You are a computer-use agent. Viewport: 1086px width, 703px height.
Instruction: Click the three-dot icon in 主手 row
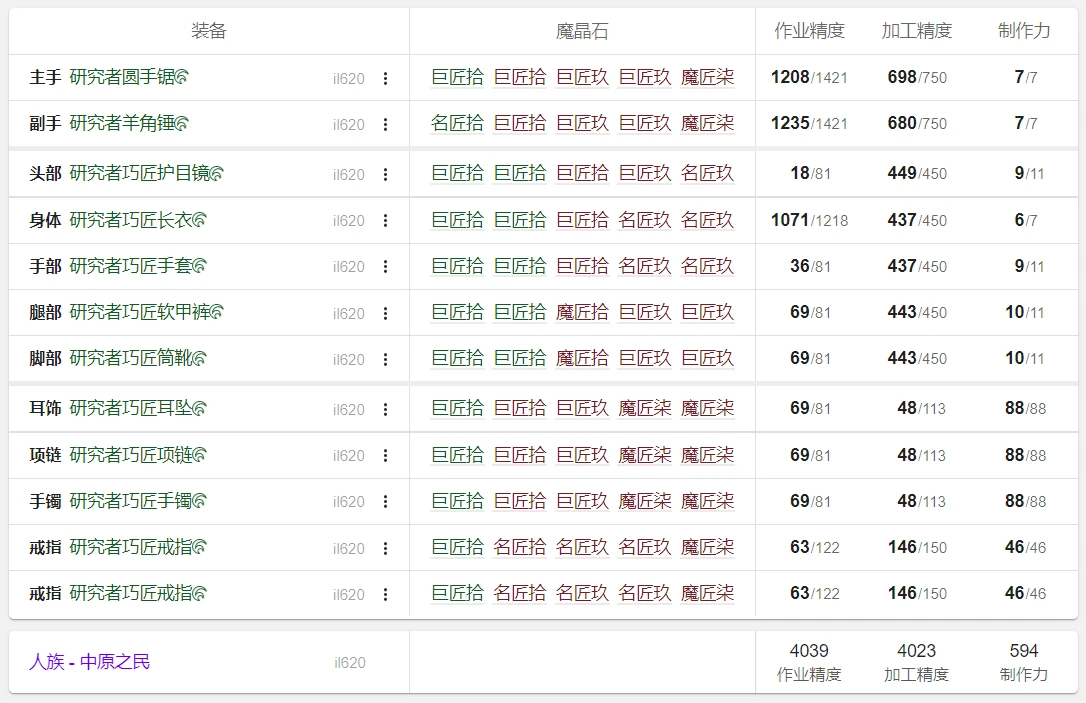click(x=386, y=78)
